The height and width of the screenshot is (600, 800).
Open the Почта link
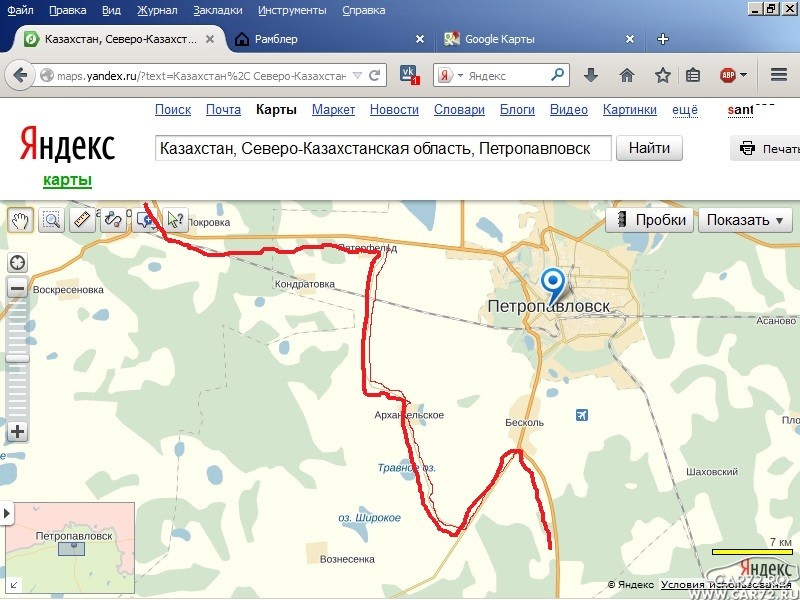[223, 110]
